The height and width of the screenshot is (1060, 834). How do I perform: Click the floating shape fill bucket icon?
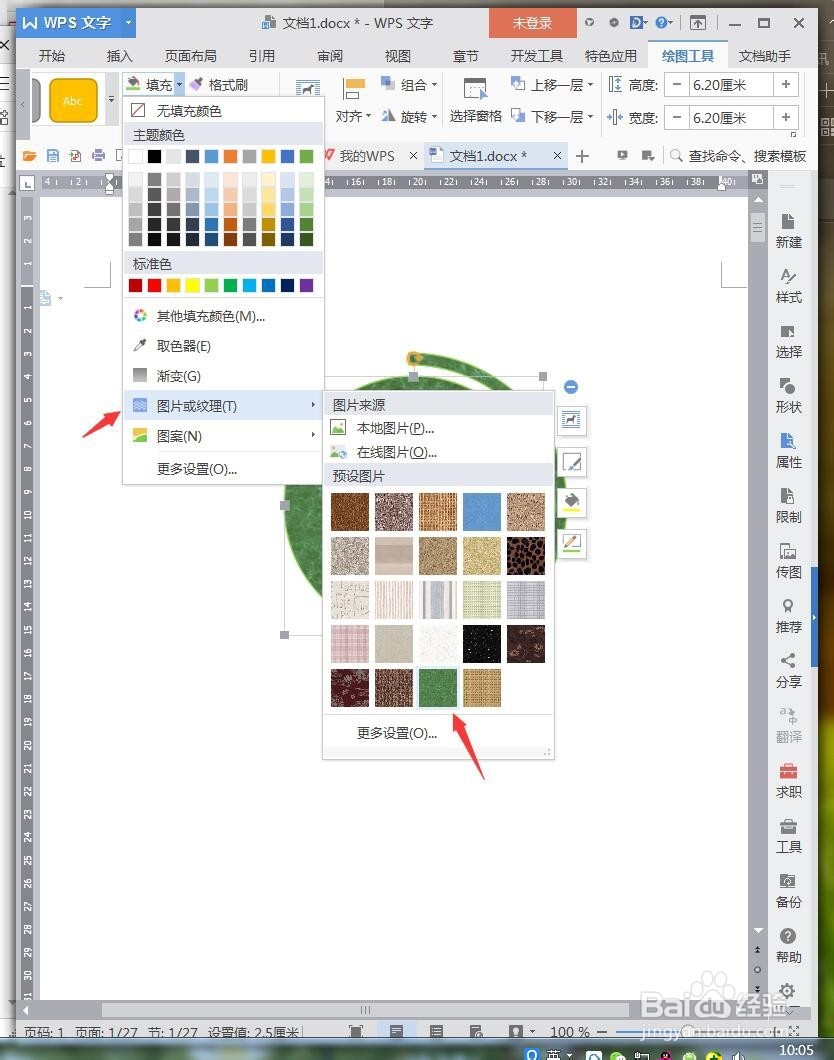(x=572, y=502)
